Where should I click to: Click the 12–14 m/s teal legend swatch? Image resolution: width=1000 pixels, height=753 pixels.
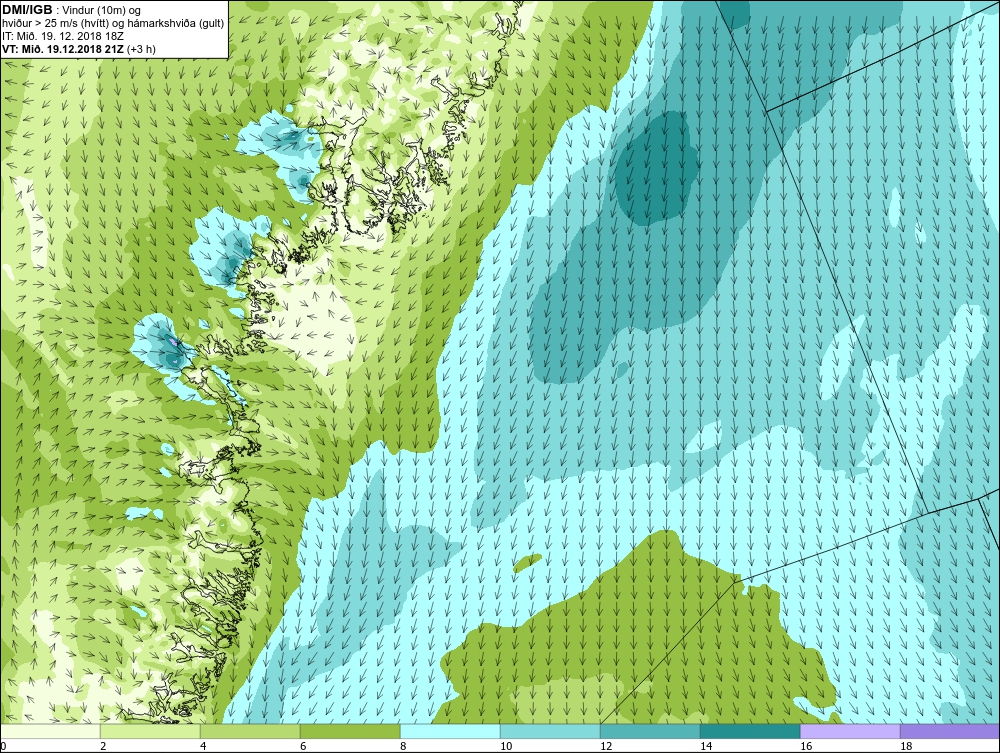tap(650, 731)
